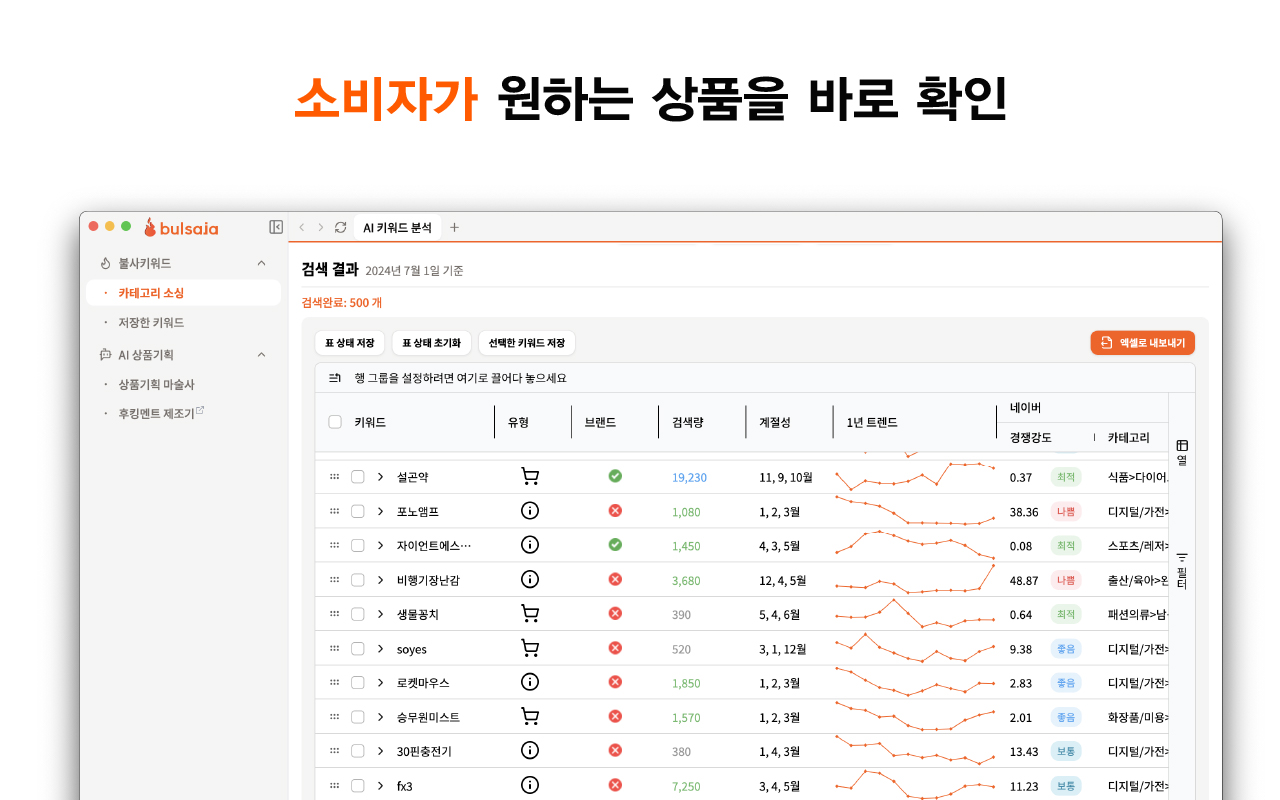Click the 최적 badge for 설곤약
Viewport: 1280px width, 800px height.
pyautogui.click(x=1066, y=477)
